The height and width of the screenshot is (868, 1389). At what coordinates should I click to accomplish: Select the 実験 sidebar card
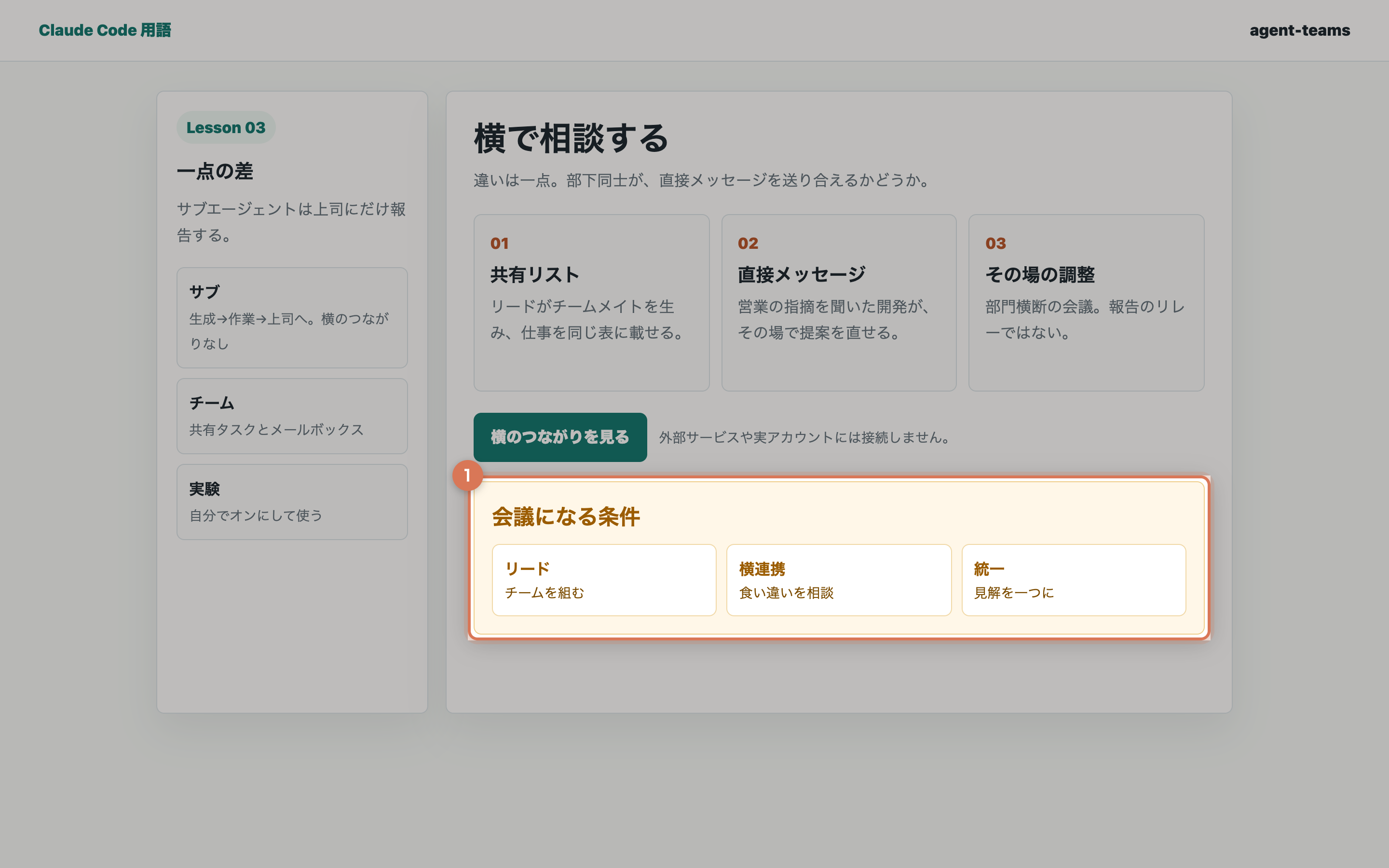click(x=292, y=502)
